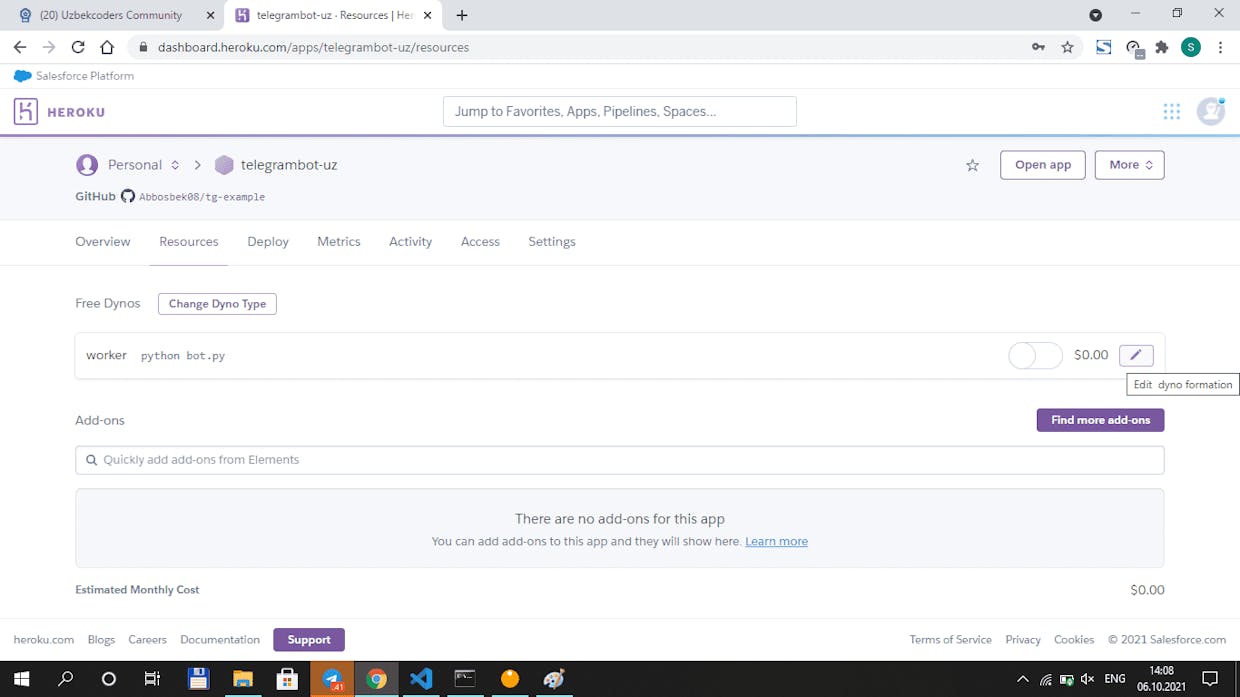
Task: Open the Chrome profile S avatar
Action: click(x=1190, y=47)
